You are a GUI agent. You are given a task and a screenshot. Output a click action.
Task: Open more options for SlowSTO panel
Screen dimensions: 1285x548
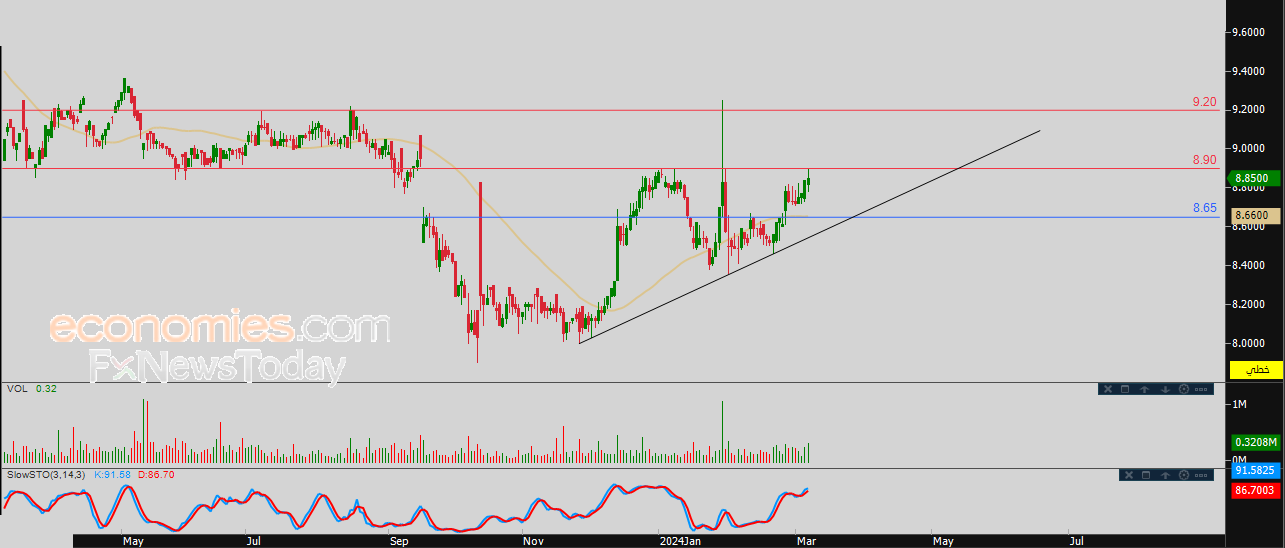click(1201, 475)
